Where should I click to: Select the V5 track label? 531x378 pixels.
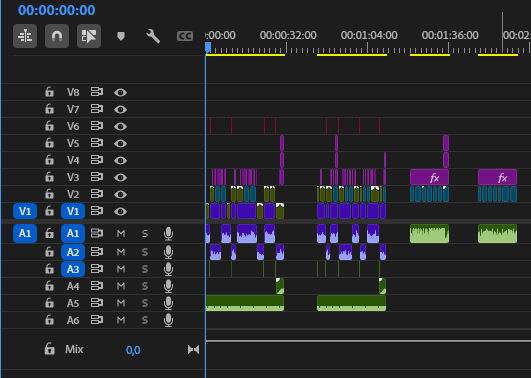pos(73,143)
